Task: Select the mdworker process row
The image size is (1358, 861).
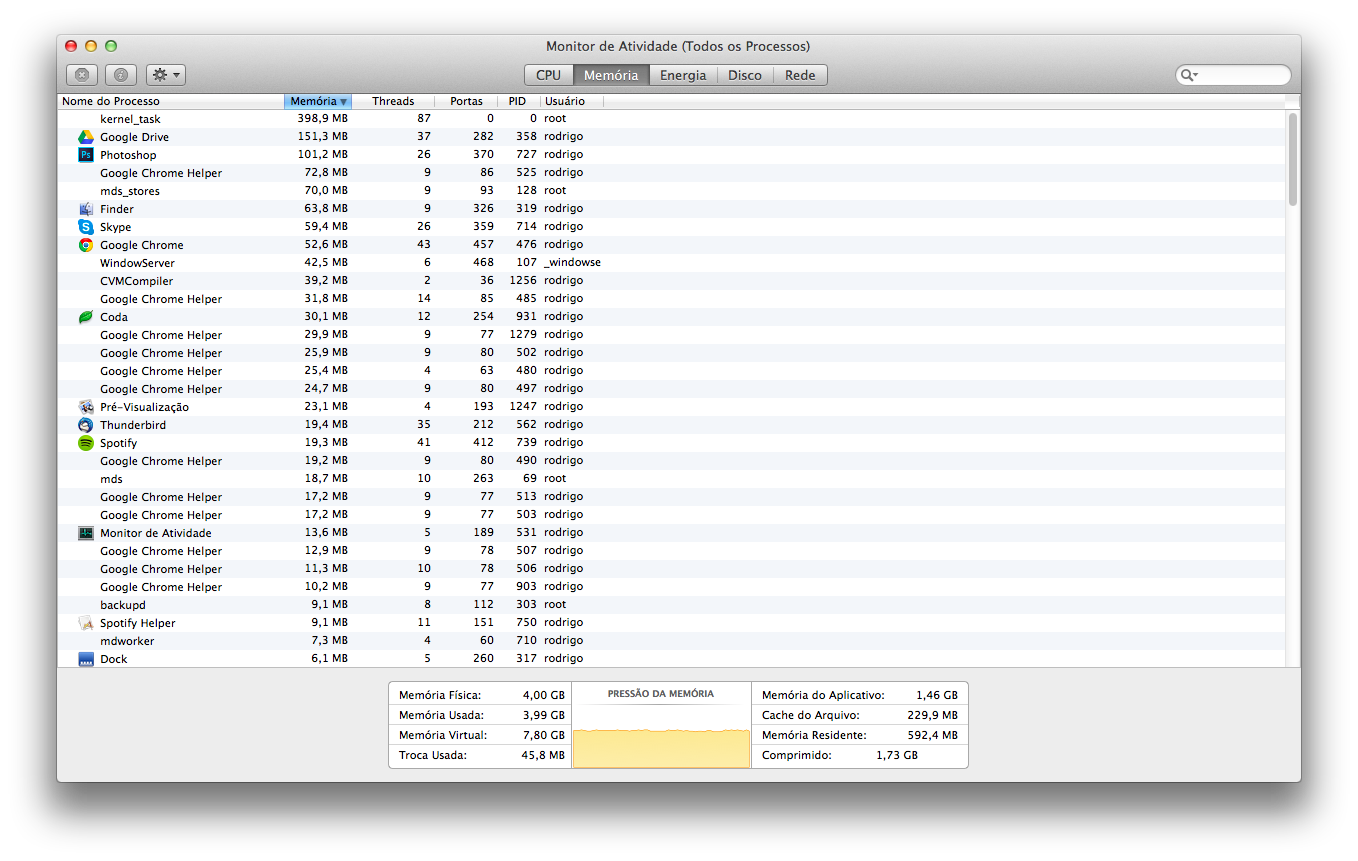Action: click(671, 641)
